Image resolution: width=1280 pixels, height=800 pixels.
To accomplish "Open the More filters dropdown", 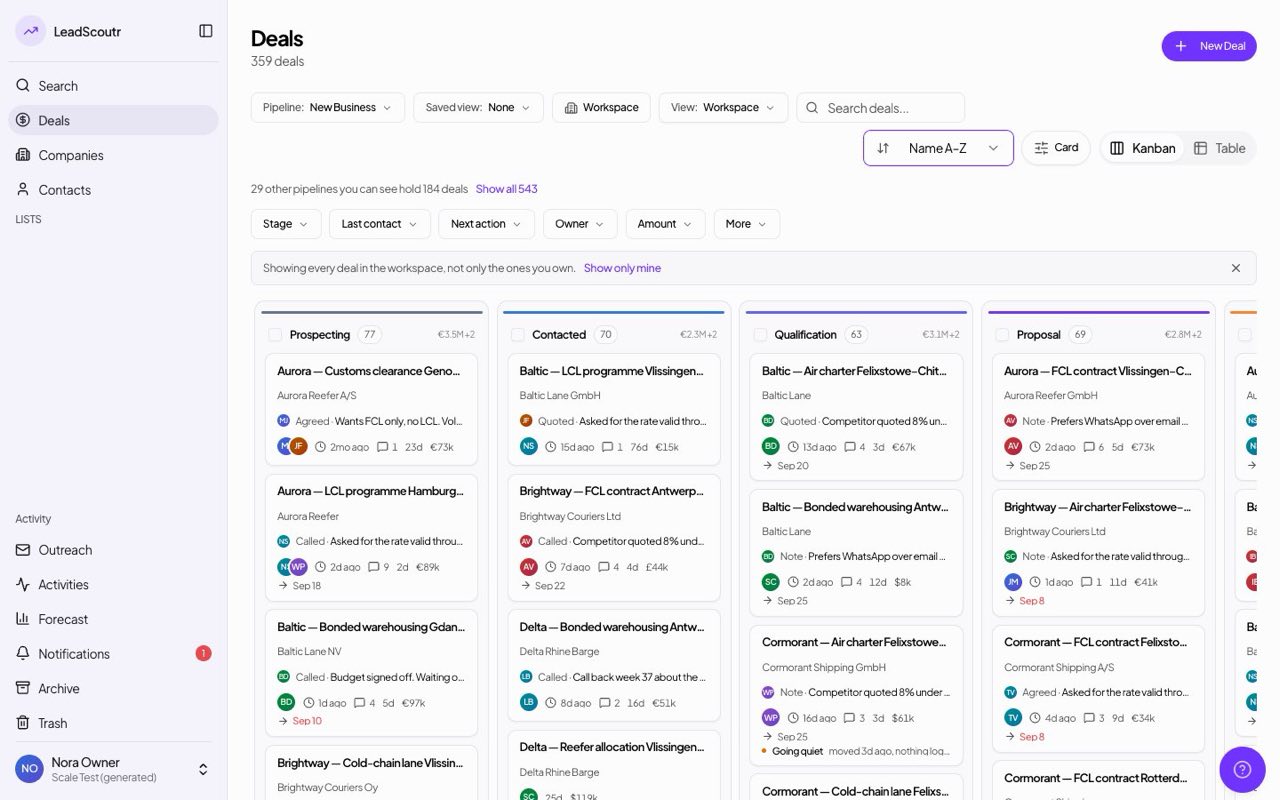I will point(746,224).
